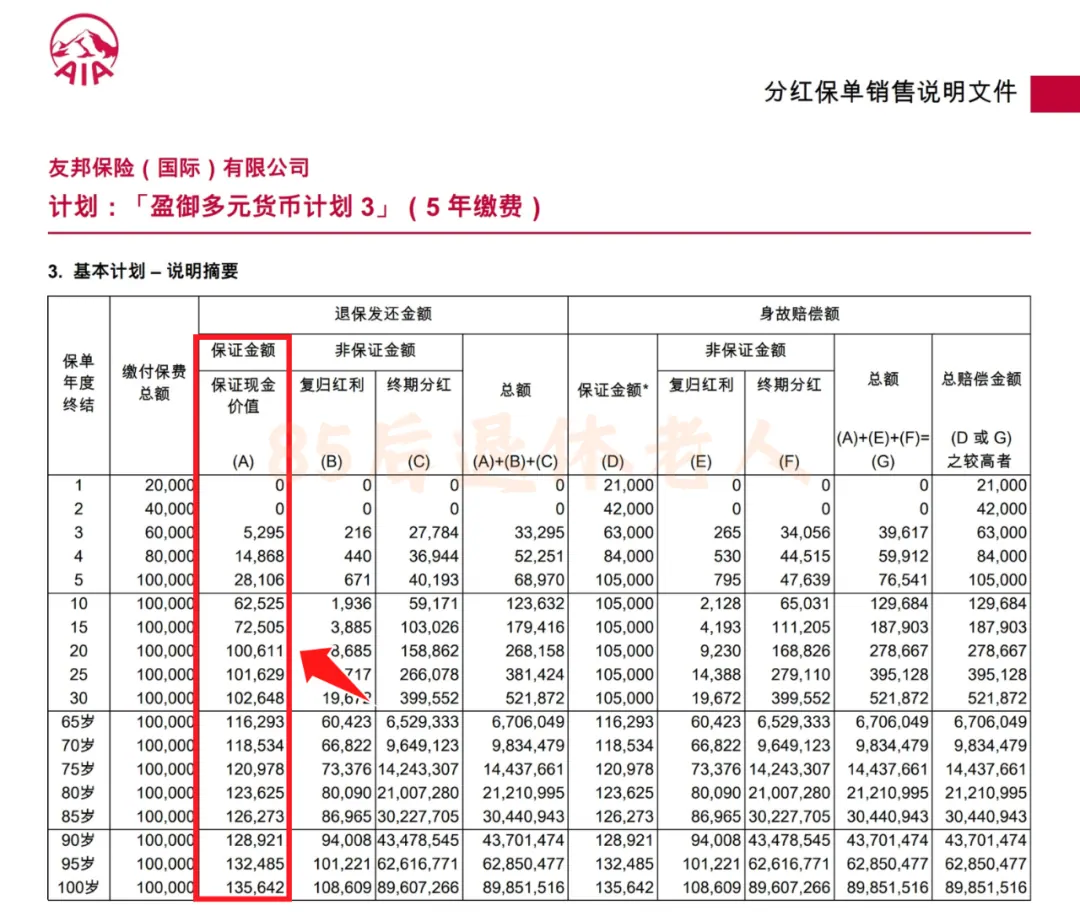Click the 缴付保费总额 column header
The width and height of the screenshot is (1080, 916).
[x=154, y=382]
